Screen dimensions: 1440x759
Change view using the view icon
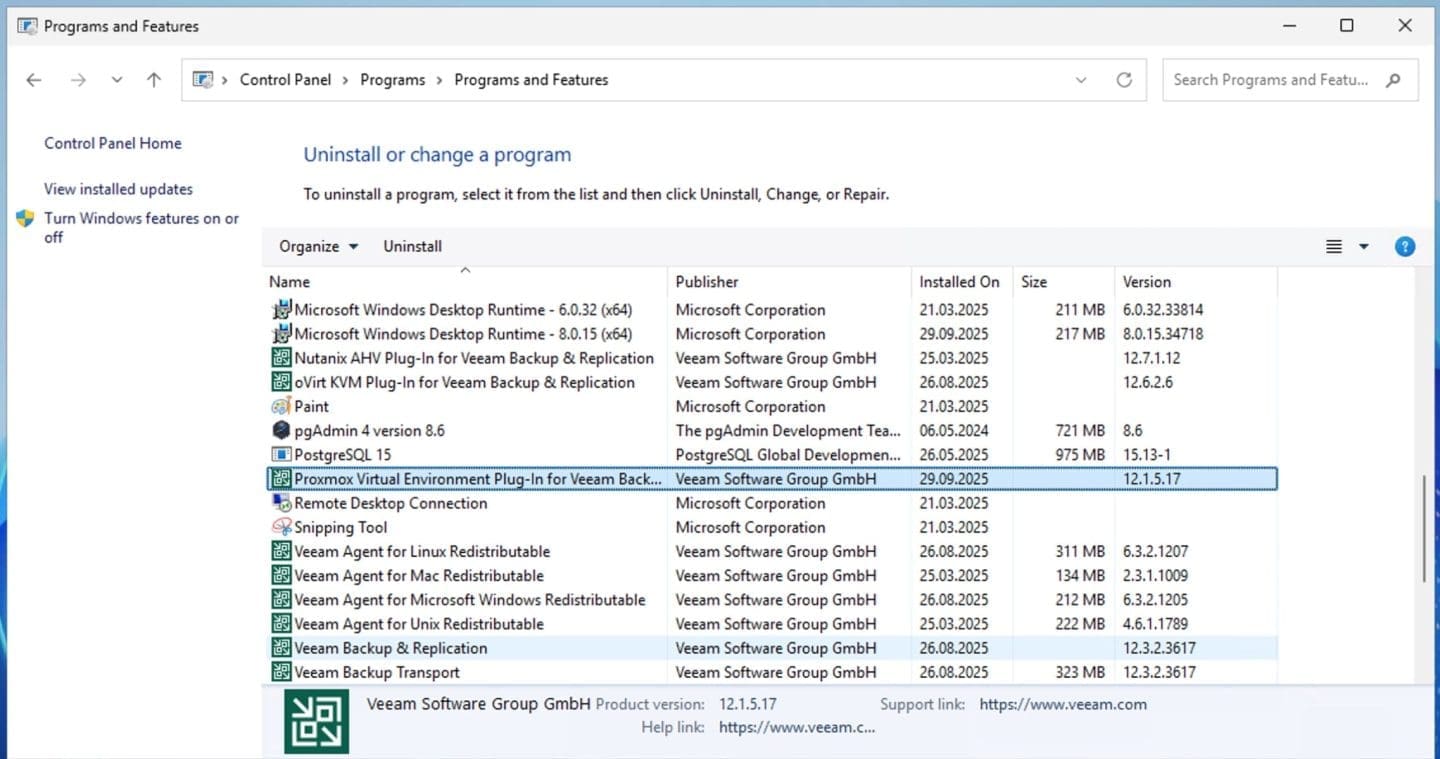1334,246
